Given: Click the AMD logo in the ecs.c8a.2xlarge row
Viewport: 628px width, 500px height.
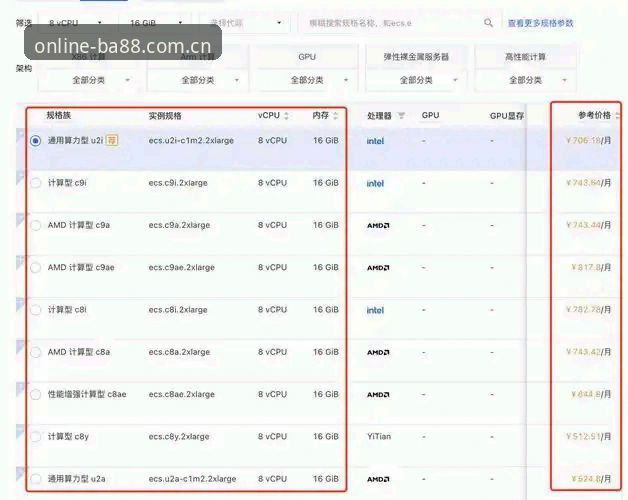Looking at the screenshot, I should (378, 353).
